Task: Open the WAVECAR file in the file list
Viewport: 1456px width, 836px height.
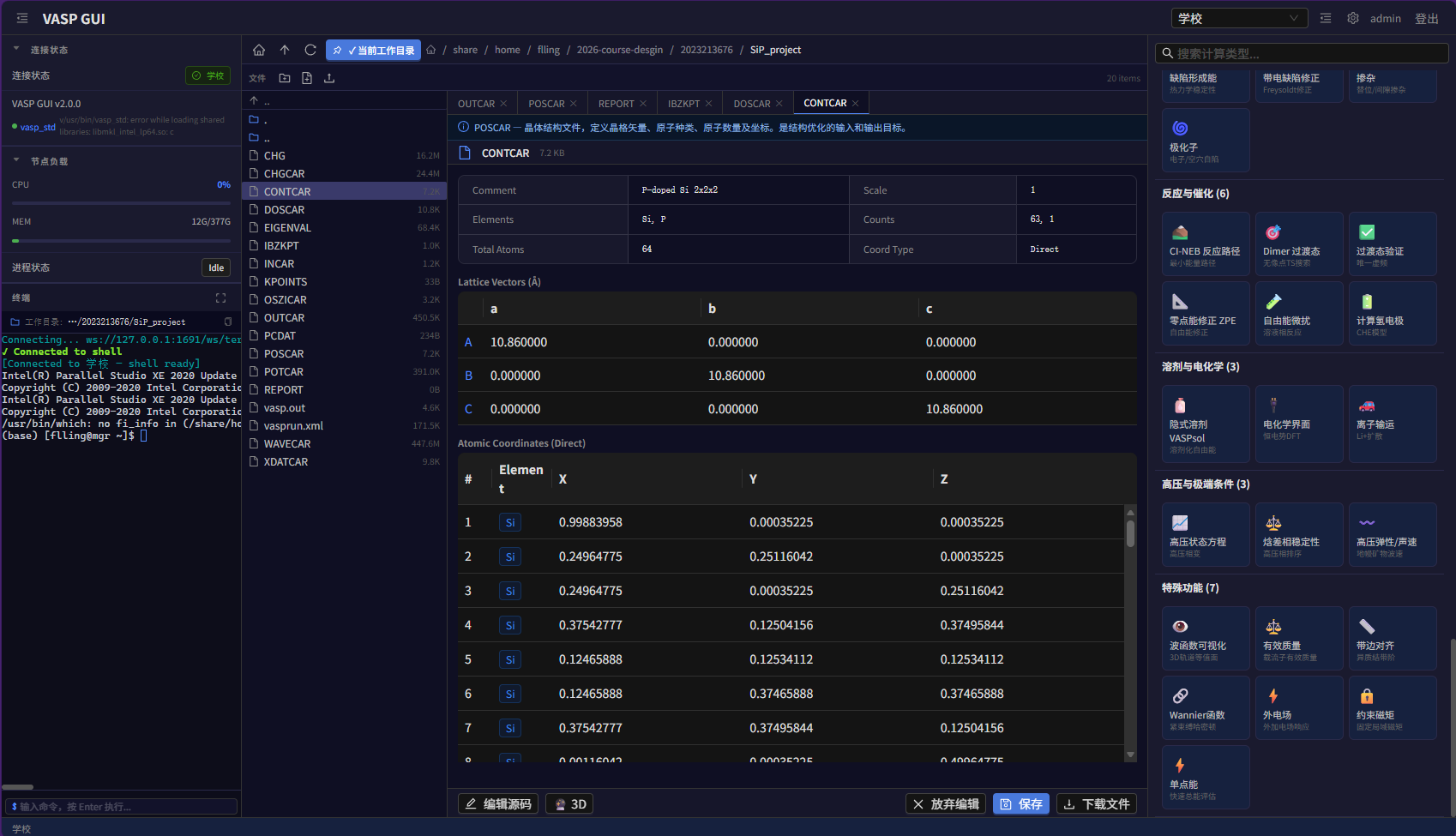Action: pyautogui.click(x=344, y=444)
